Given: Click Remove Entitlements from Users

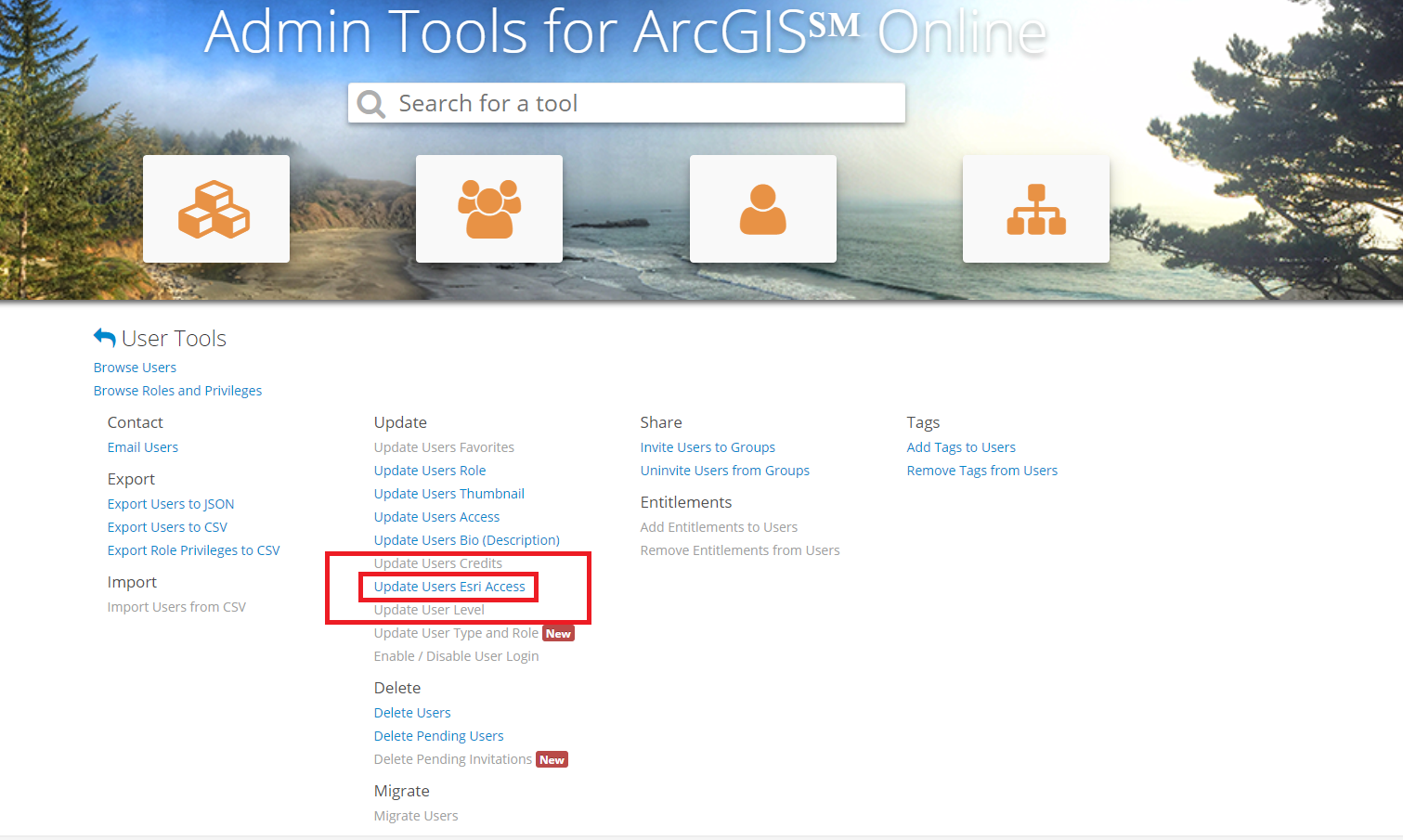Looking at the screenshot, I should click(740, 550).
